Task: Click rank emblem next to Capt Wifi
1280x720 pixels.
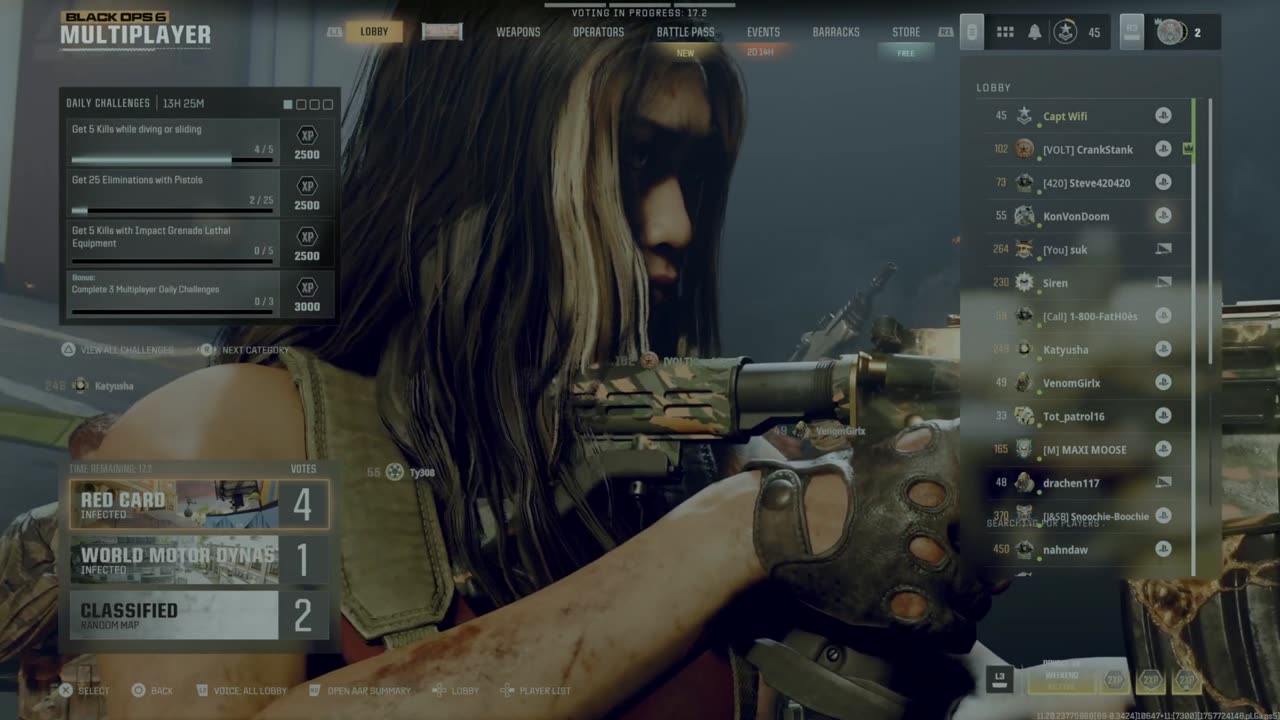Action: pyautogui.click(x=1024, y=116)
